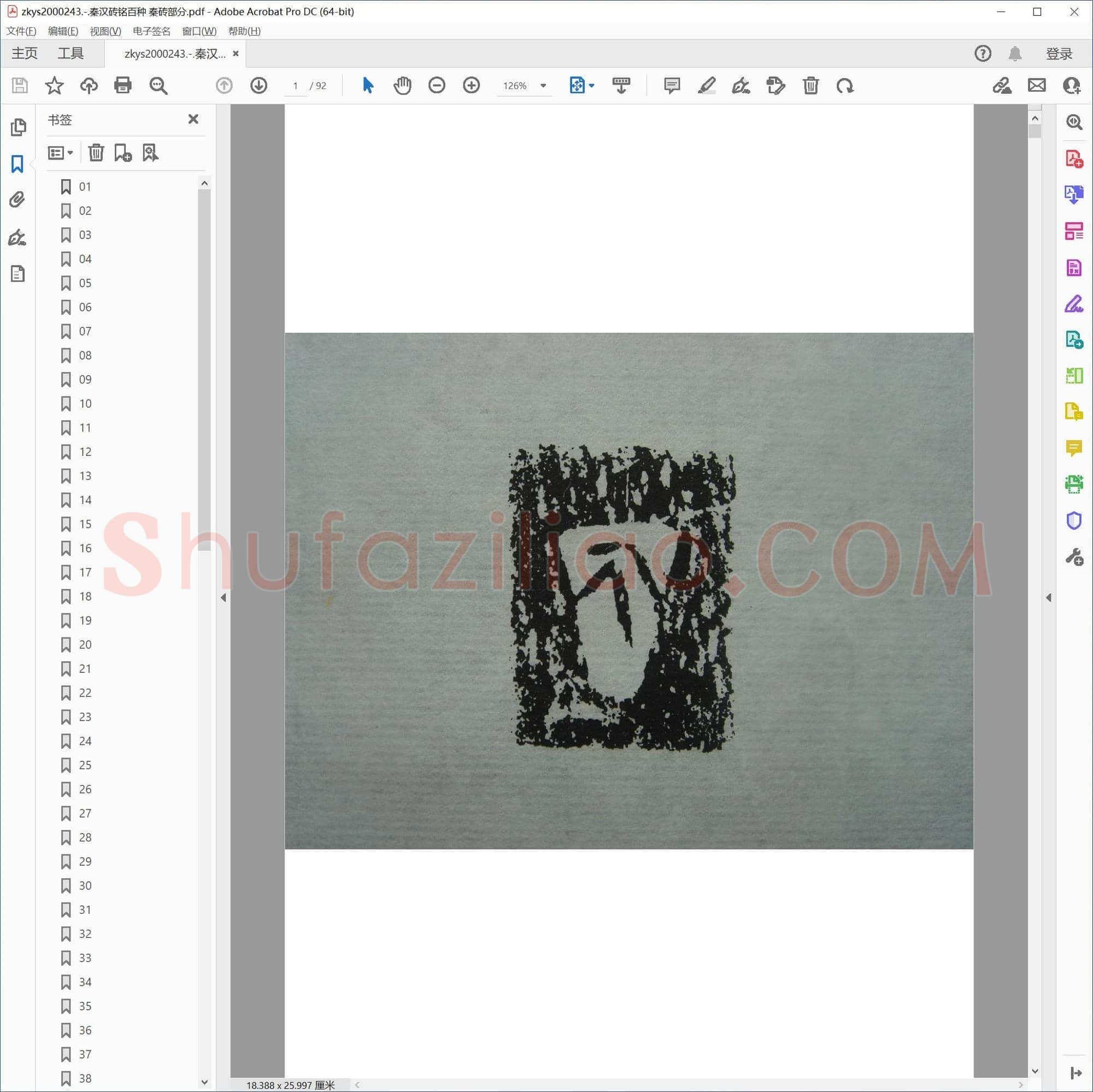Select bookmark 01
The height and width of the screenshot is (1092, 1093).
click(x=85, y=187)
